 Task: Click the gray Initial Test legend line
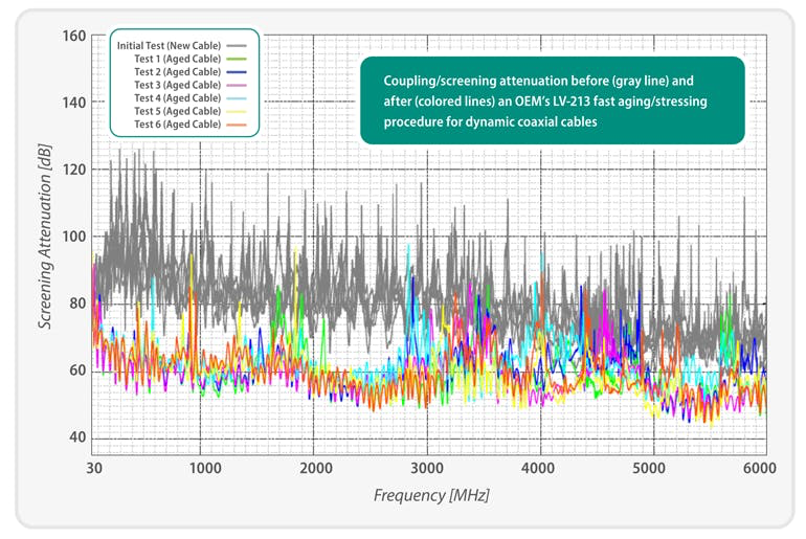(238, 46)
